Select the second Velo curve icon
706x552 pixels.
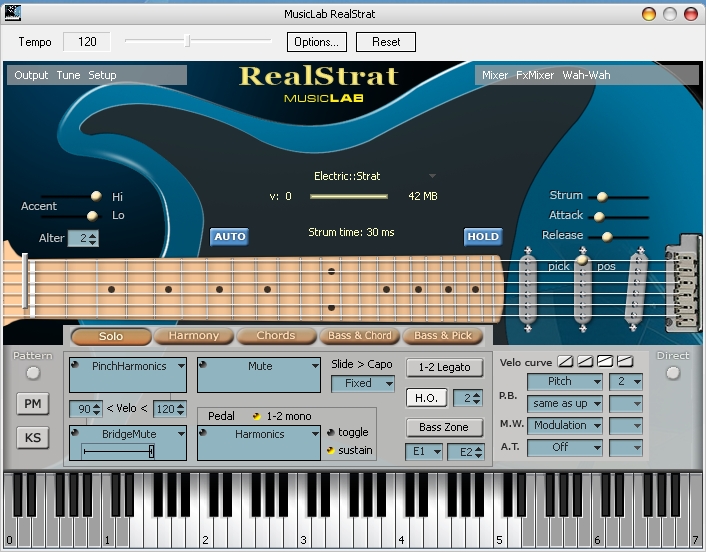pyautogui.click(x=585, y=361)
